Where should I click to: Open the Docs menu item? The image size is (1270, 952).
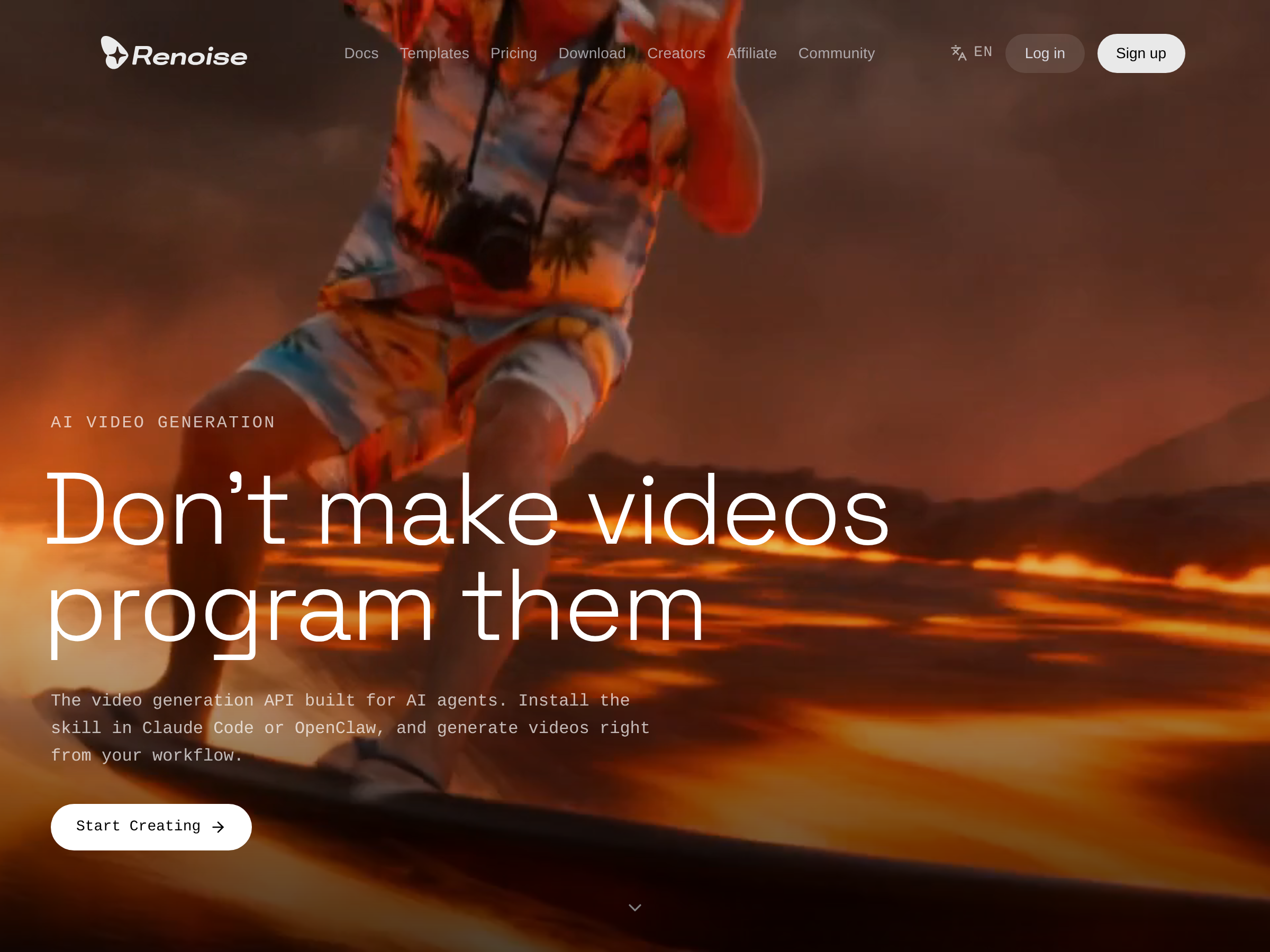pos(361,53)
